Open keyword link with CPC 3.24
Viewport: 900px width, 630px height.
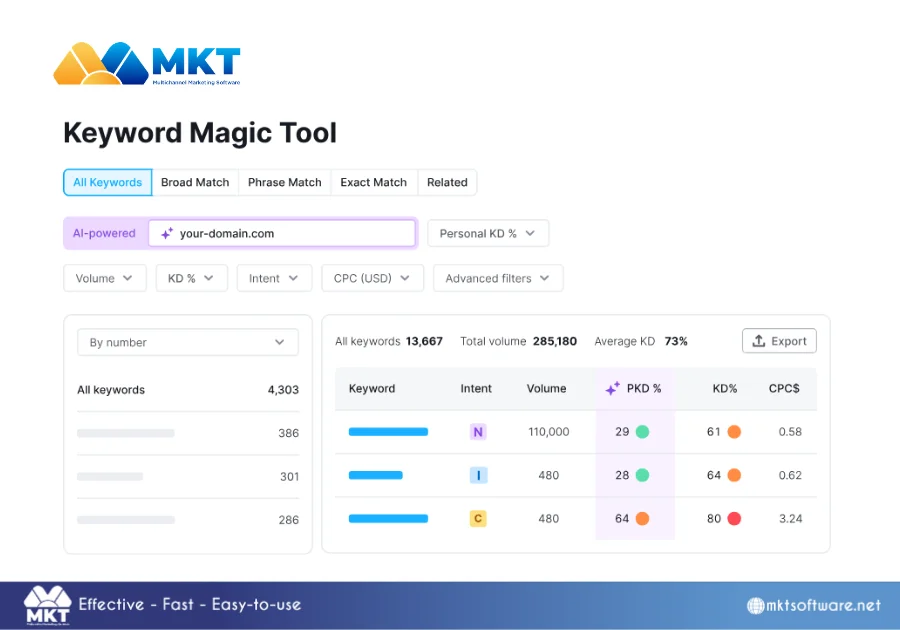pos(388,519)
